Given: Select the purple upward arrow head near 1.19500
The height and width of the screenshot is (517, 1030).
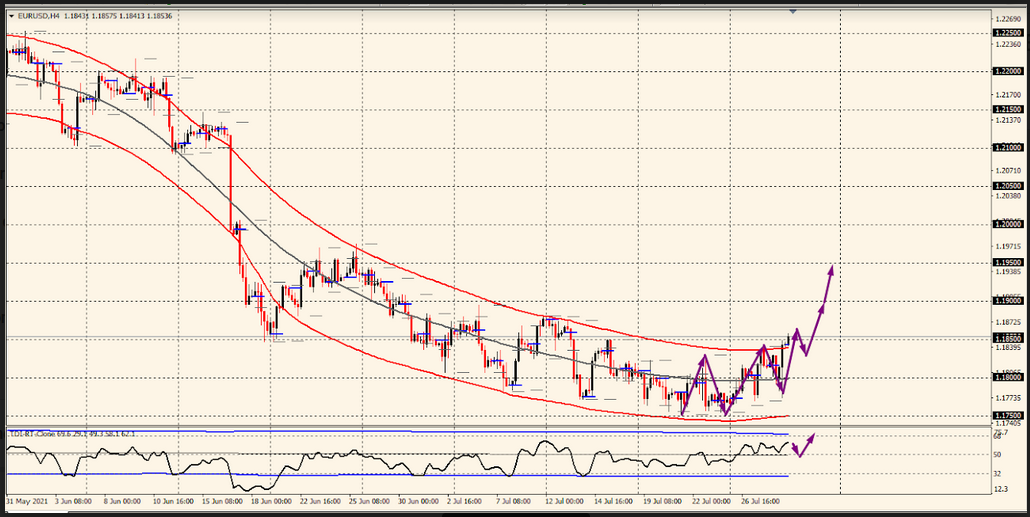Looking at the screenshot, I should (831, 269).
